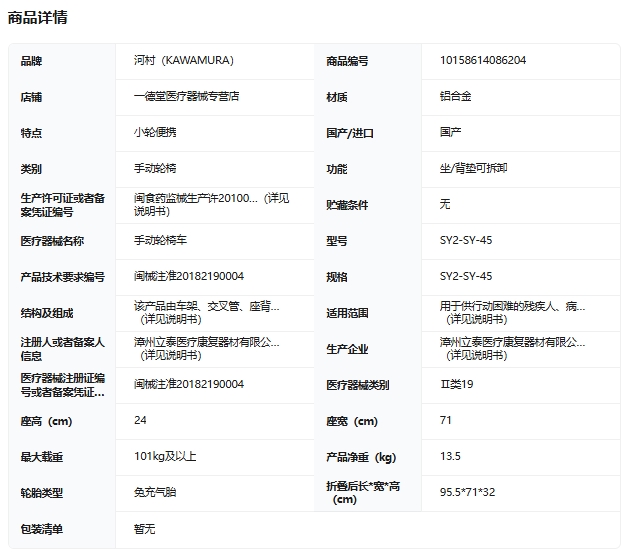Select the 医疗器械类别 value II类19

click(x=456, y=385)
